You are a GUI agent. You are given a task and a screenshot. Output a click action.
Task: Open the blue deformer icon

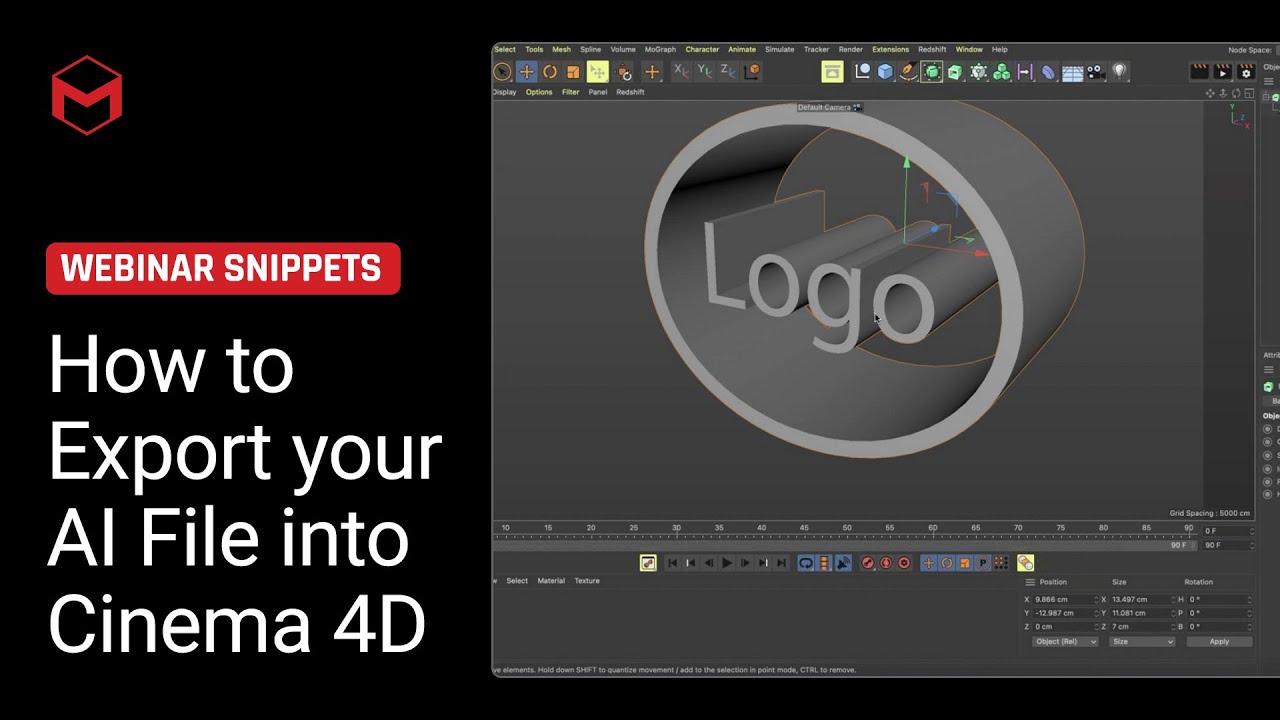coord(1048,72)
